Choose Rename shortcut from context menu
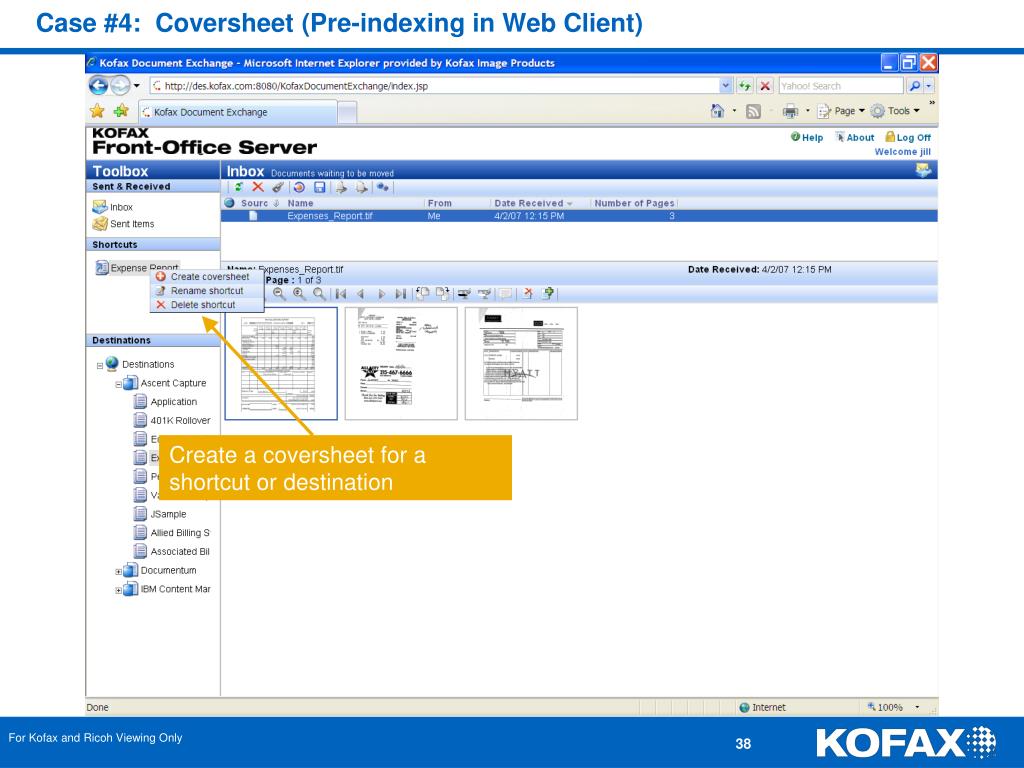This screenshot has height=768, width=1024. click(x=207, y=291)
